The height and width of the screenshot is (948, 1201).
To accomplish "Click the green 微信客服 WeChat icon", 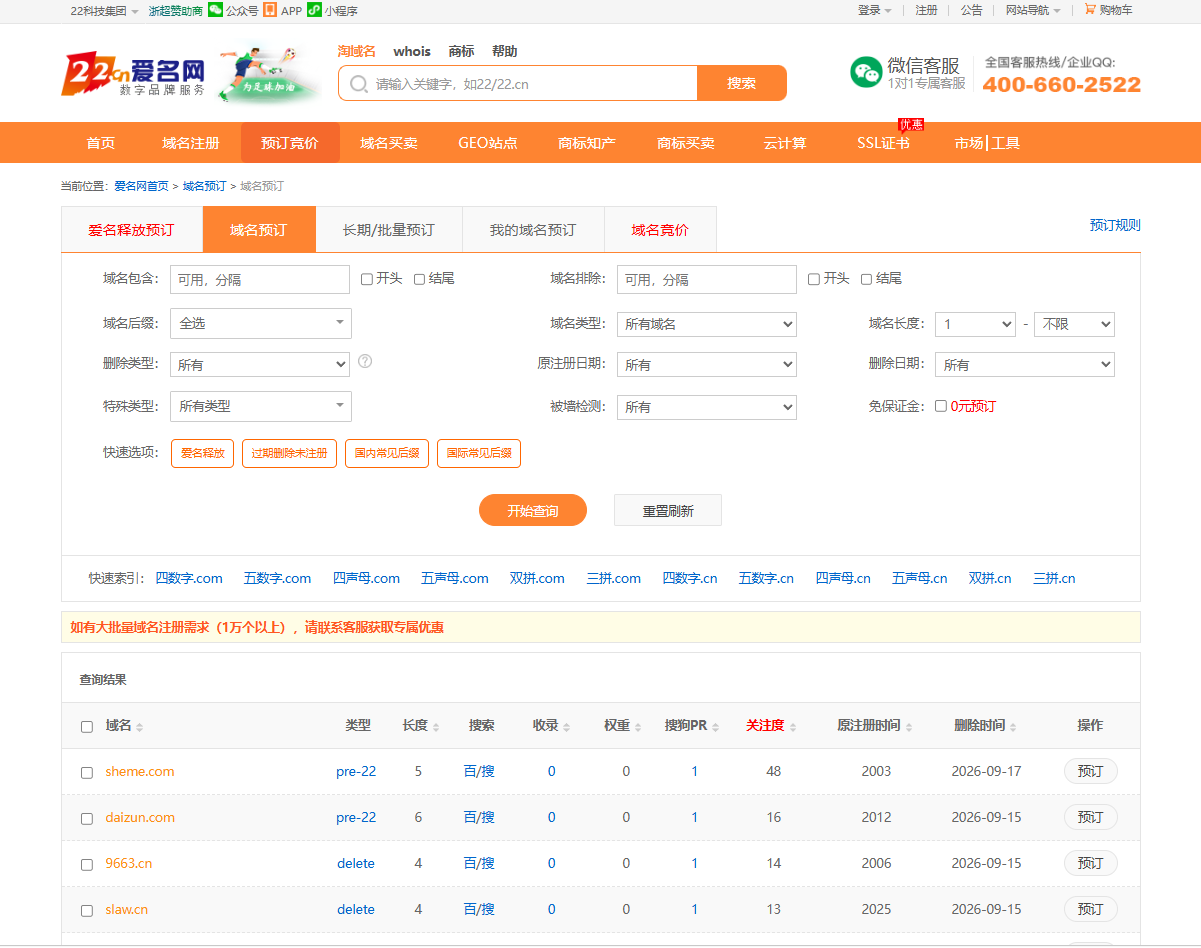I will pyautogui.click(x=866, y=72).
